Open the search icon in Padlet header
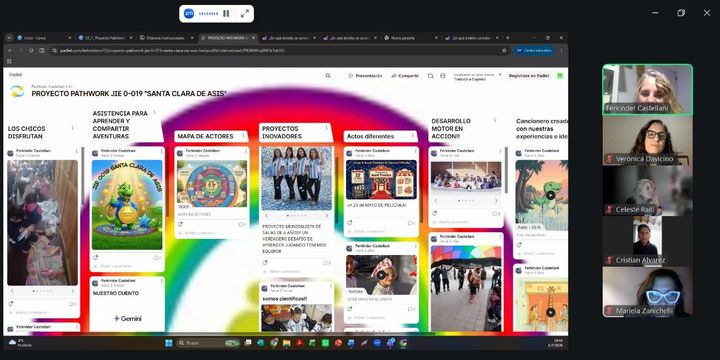720x360 pixels. point(328,76)
